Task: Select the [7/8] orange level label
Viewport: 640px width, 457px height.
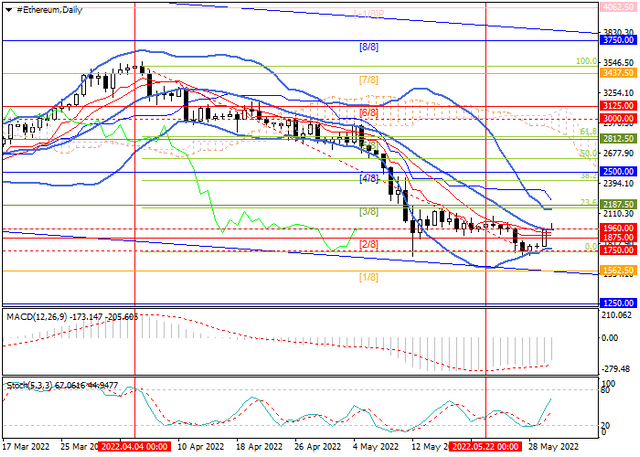Action: [x=369, y=80]
